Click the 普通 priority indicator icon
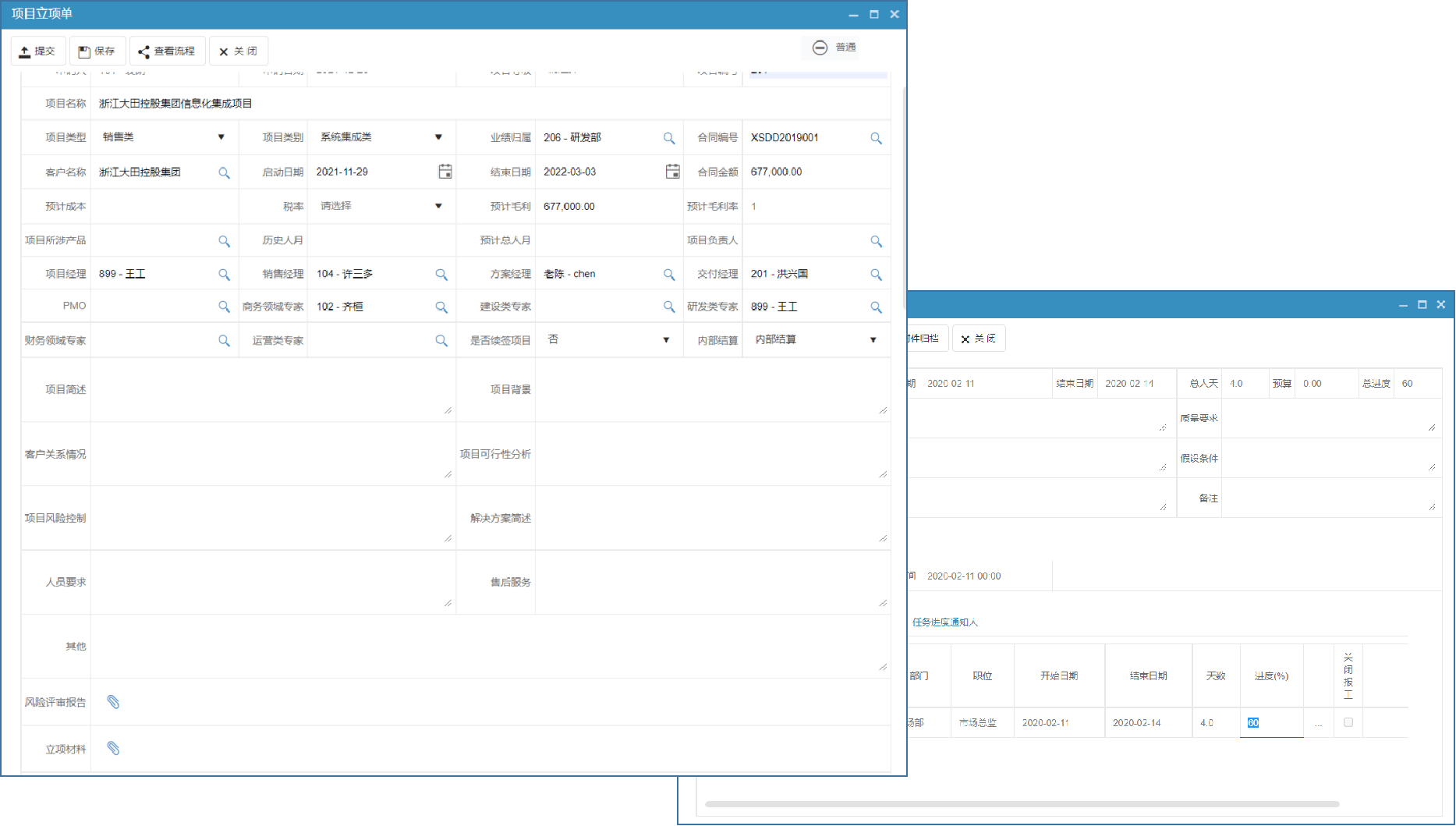Image resolution: width=1456 pixels, height=826 pixels. coord(820,48)
